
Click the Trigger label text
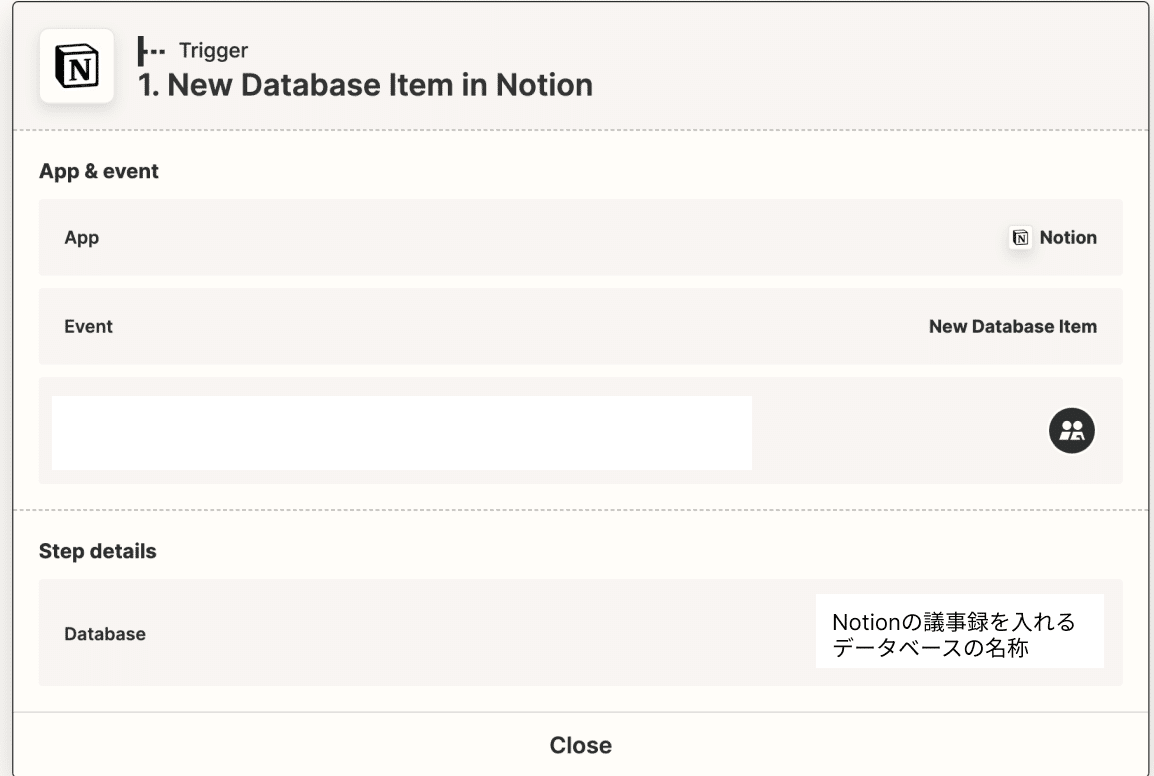[213, 50]
